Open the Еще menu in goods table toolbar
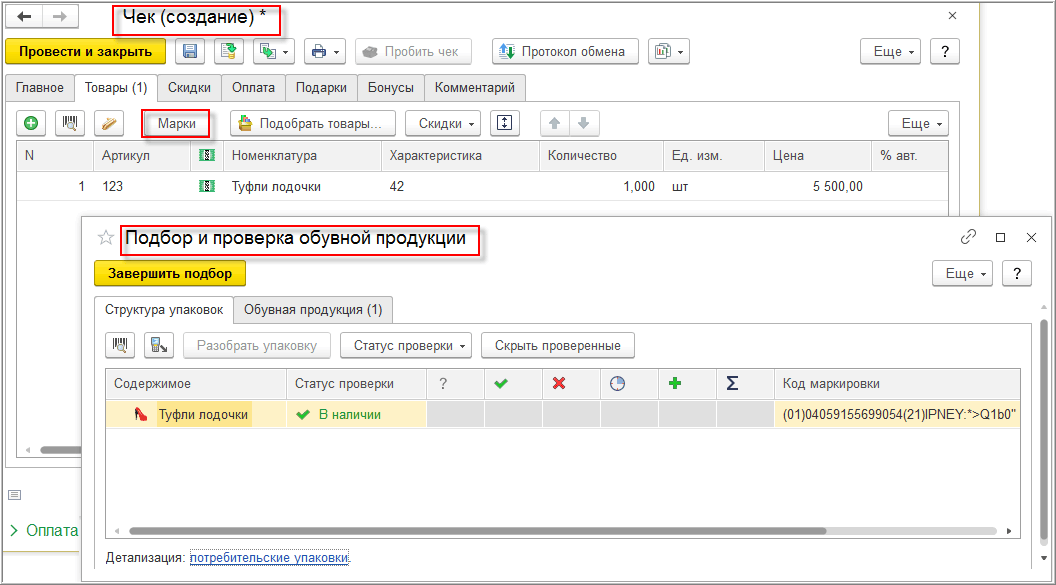Image resolution: width=1056 pixels, height=585 pixels. [919, 123]
